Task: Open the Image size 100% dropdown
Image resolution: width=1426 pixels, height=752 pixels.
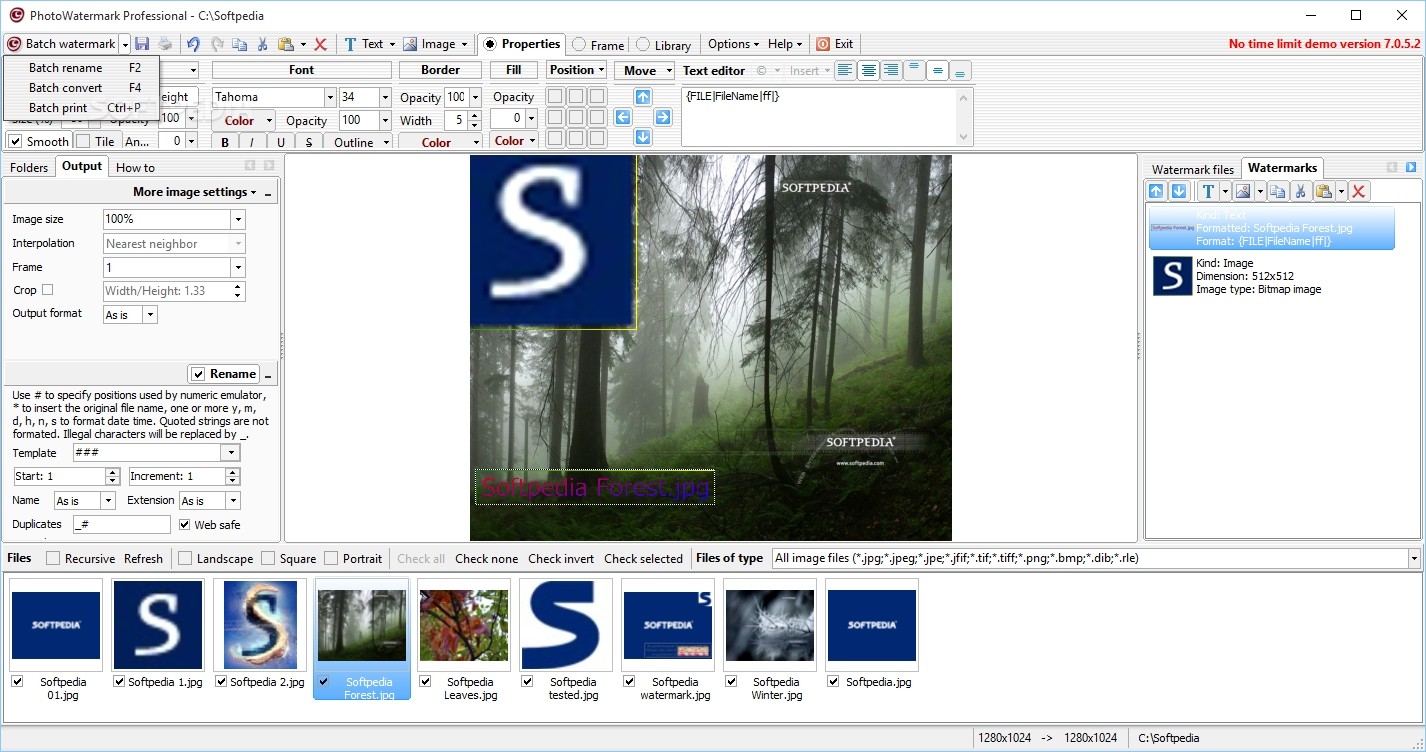Action: coord(238,219)
